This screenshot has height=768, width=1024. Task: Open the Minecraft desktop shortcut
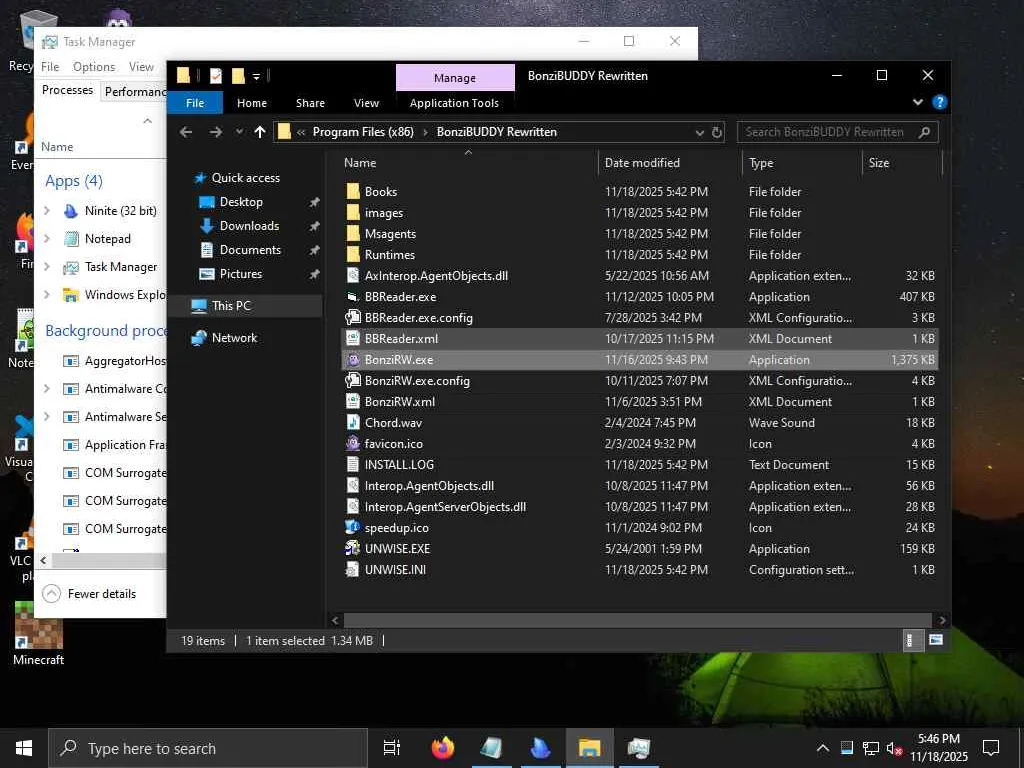(39, 633)
